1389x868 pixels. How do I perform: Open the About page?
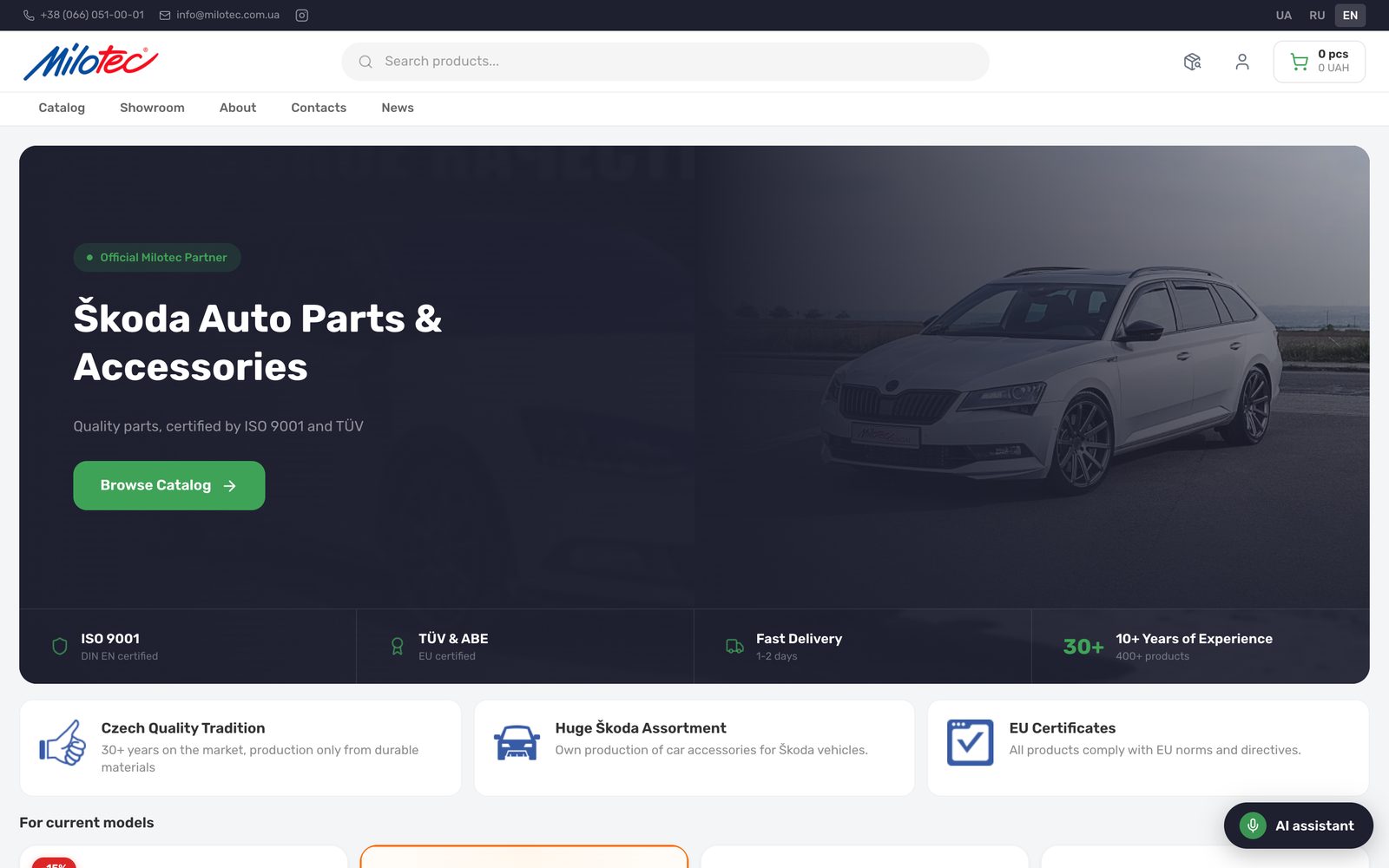pos(238,108)
